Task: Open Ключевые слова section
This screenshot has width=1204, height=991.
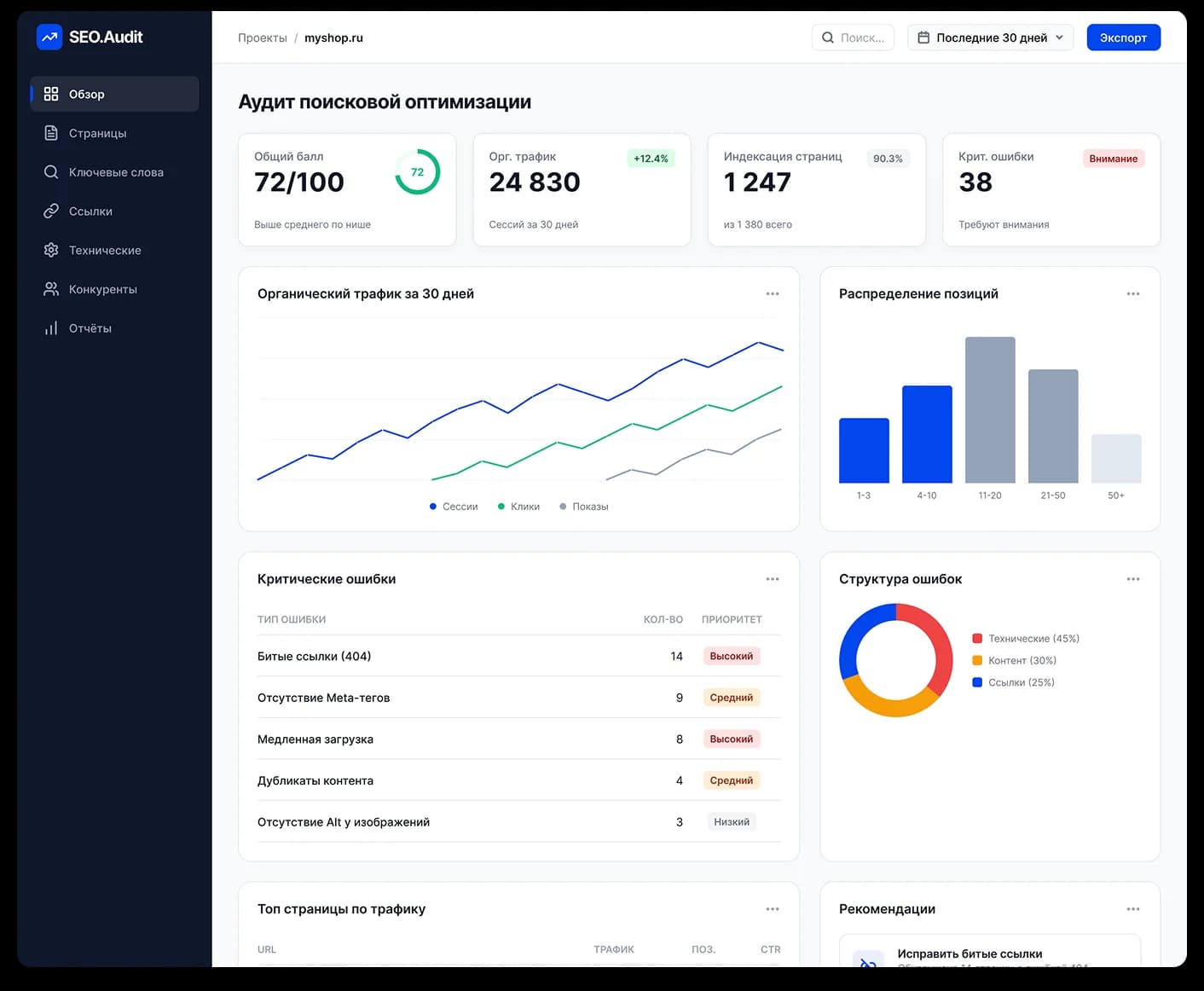Action: (114, 172)
